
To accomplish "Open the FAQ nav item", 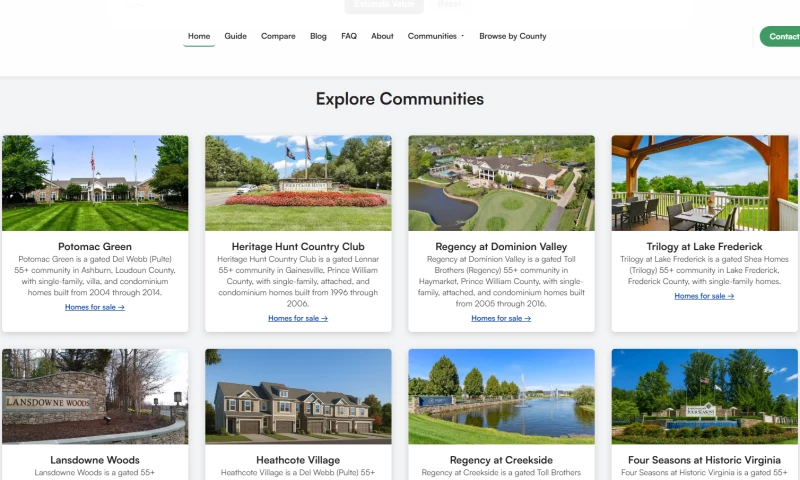I will point(349,36).
